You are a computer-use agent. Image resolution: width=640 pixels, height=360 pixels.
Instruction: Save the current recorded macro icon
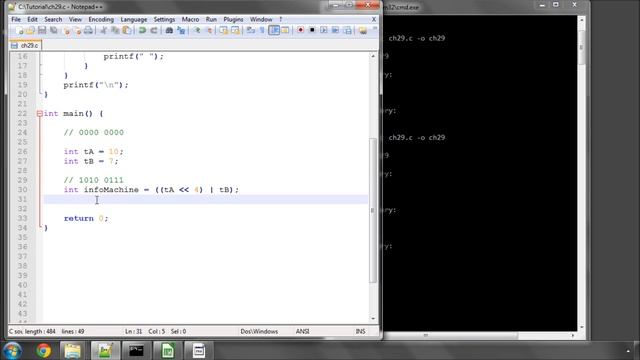tap(347, 30)
